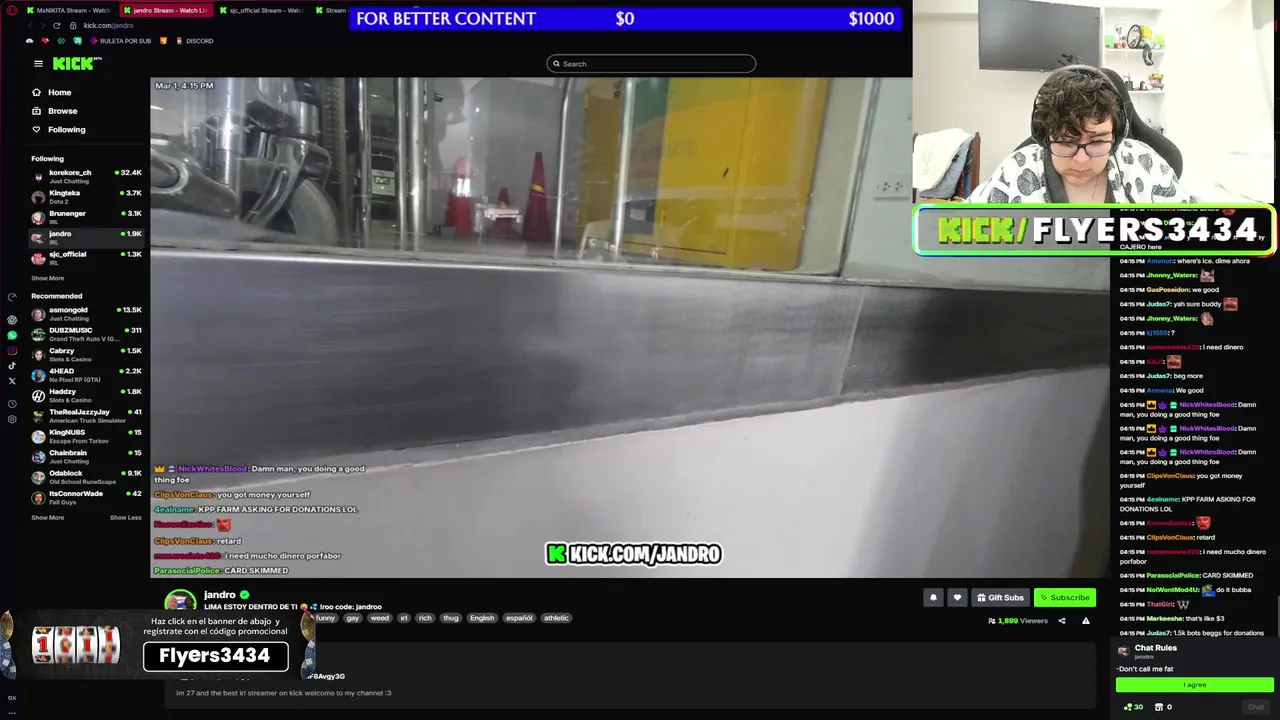Click jandro's streamer avatar below video
Image resolution: width=1280 pixels, height=720 pixels.
click(x=180, y=602)
